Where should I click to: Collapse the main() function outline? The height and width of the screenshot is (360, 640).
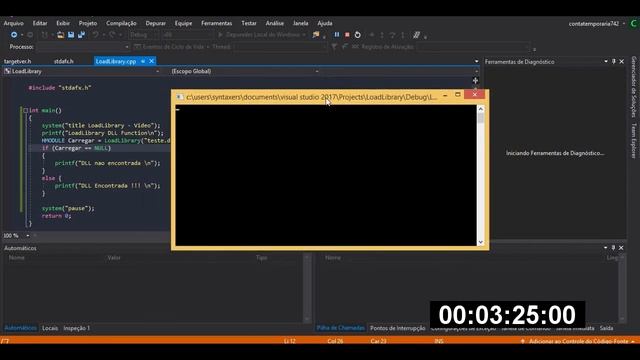coord(25,110)
